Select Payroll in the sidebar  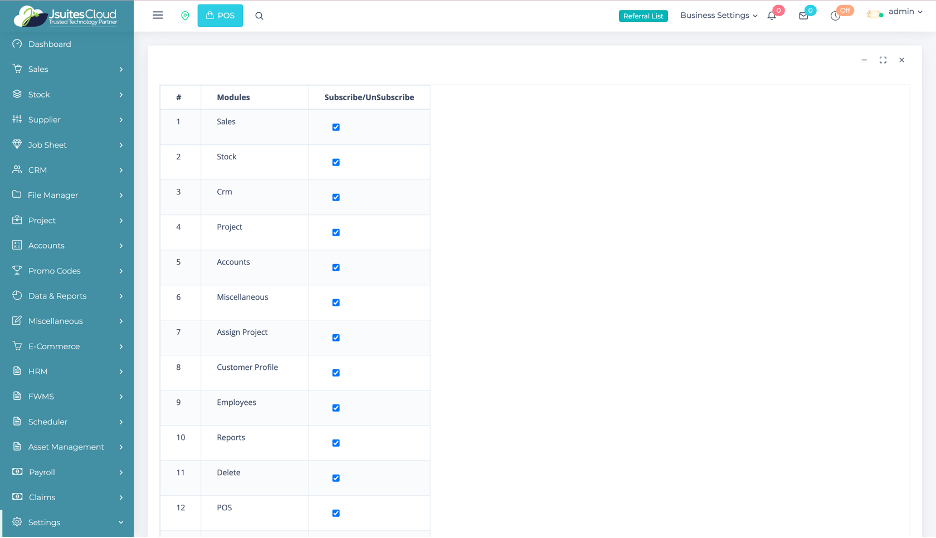coord(42,472)
